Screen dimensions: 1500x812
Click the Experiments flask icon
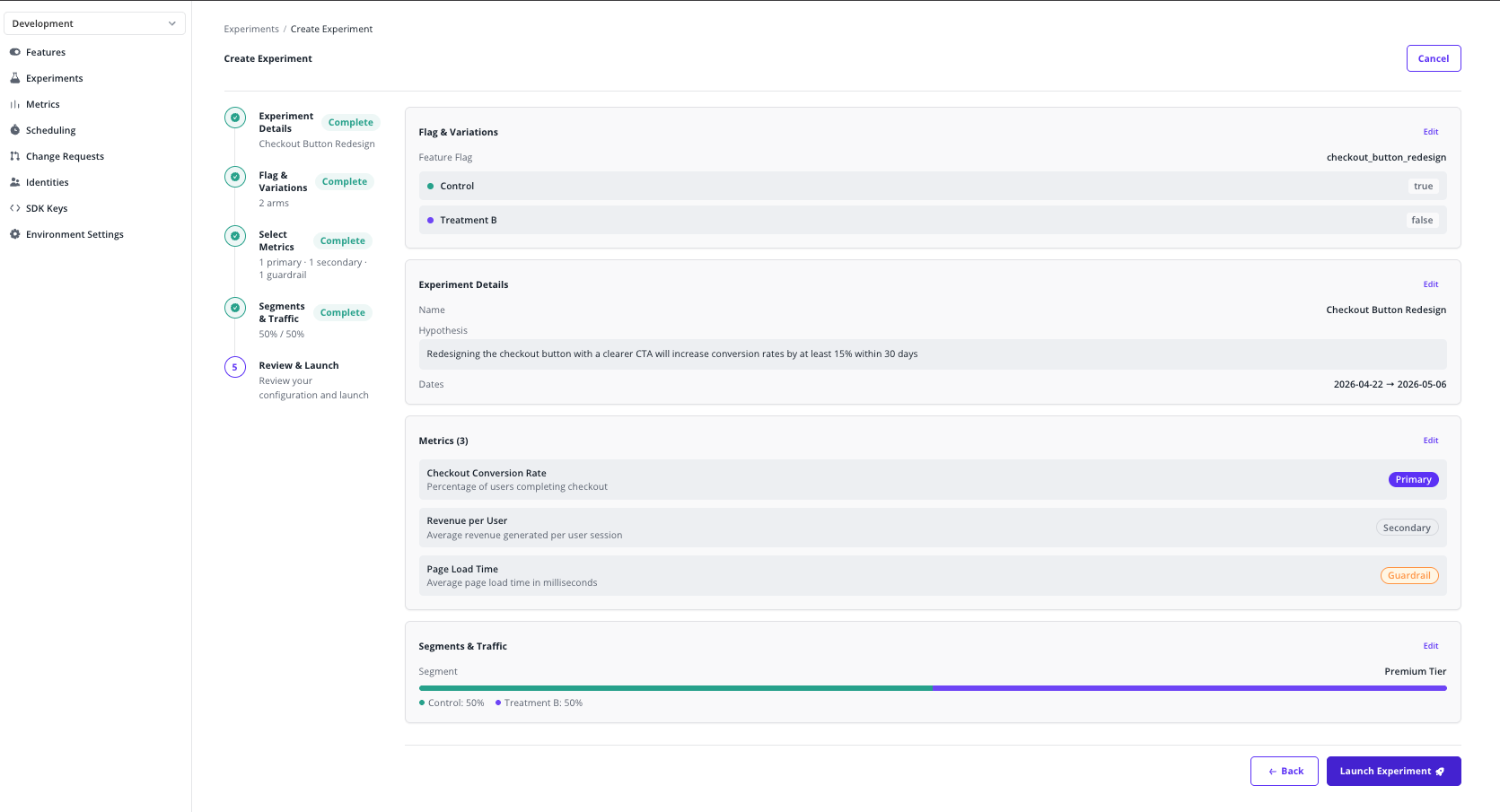tap(15, 78)
